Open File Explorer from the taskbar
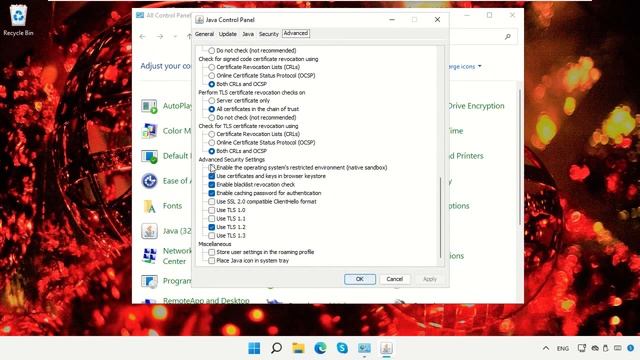The image size is (640, 360). (x=298, y=348)
